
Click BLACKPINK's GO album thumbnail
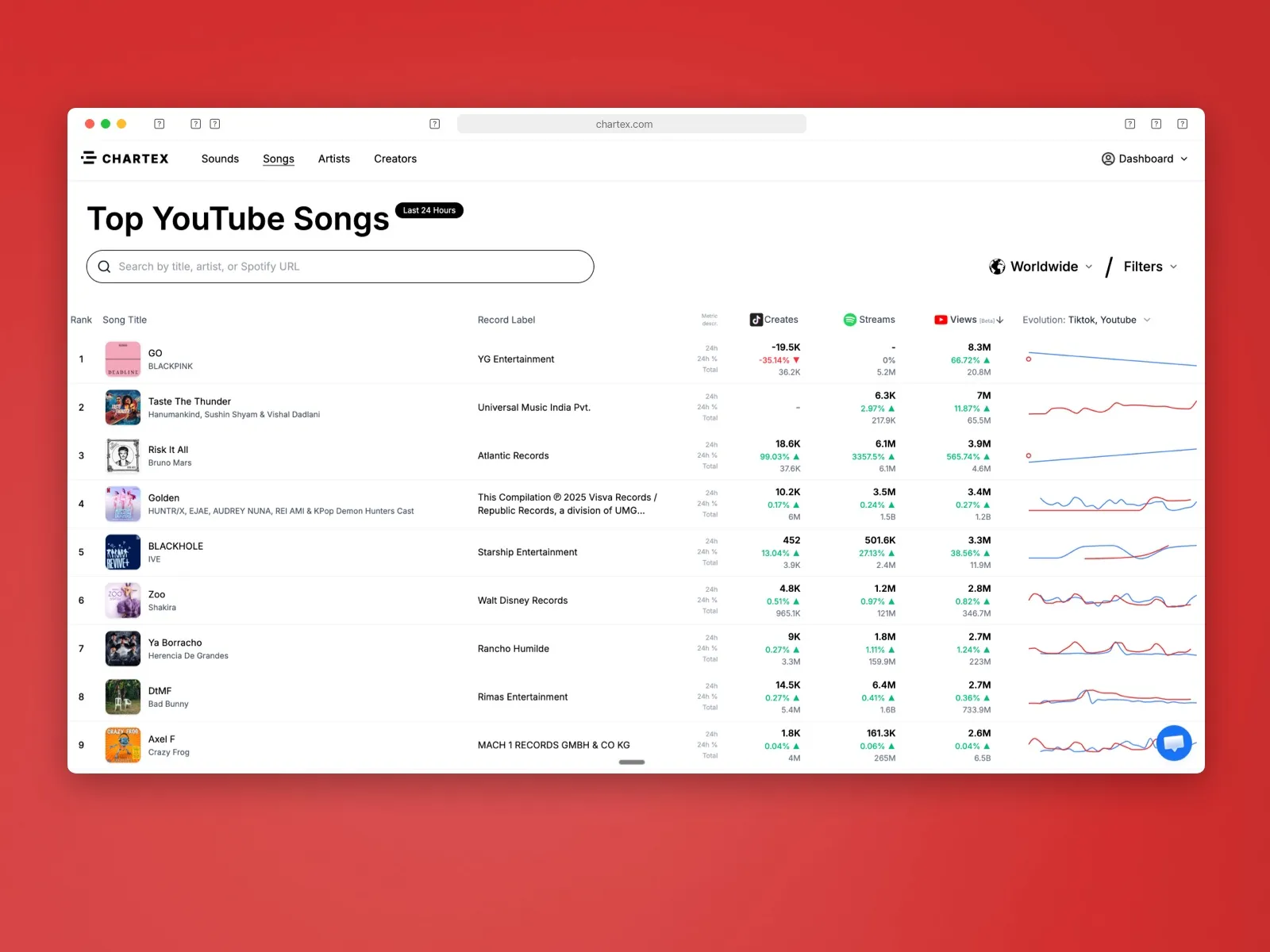click(x=122, y=359)
